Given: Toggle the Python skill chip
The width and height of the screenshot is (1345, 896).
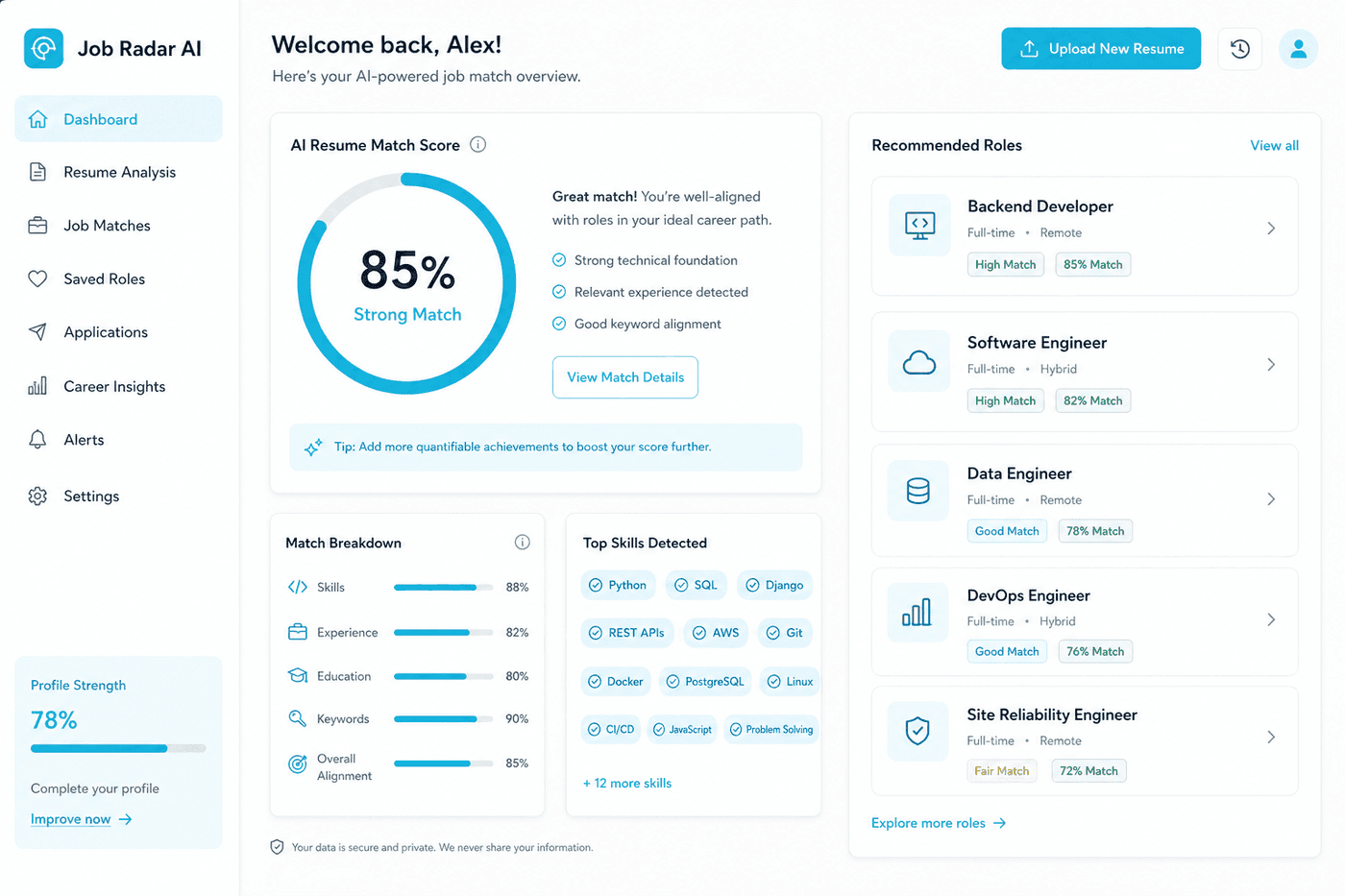Looking at the screenshot, I should 618,585.
